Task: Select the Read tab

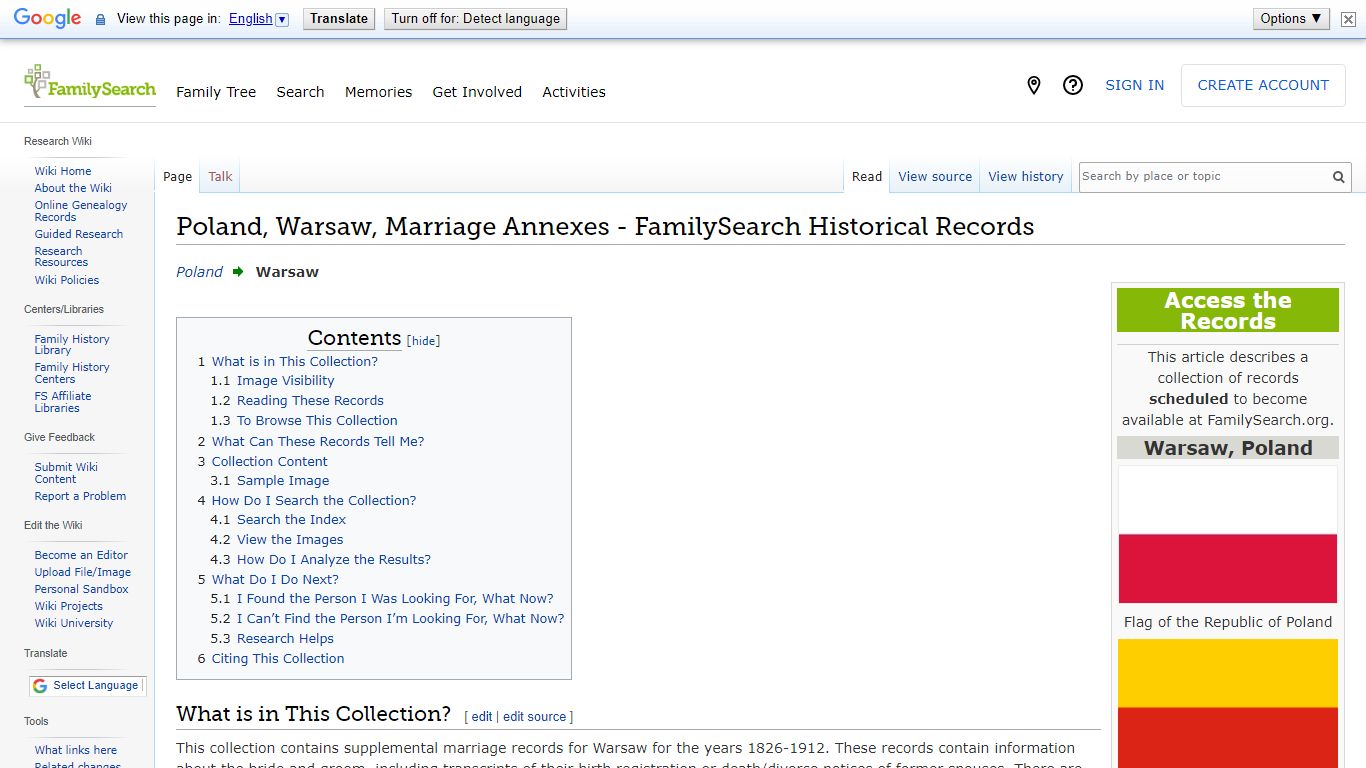Action: pyautogui.click(x=867, y=177)
